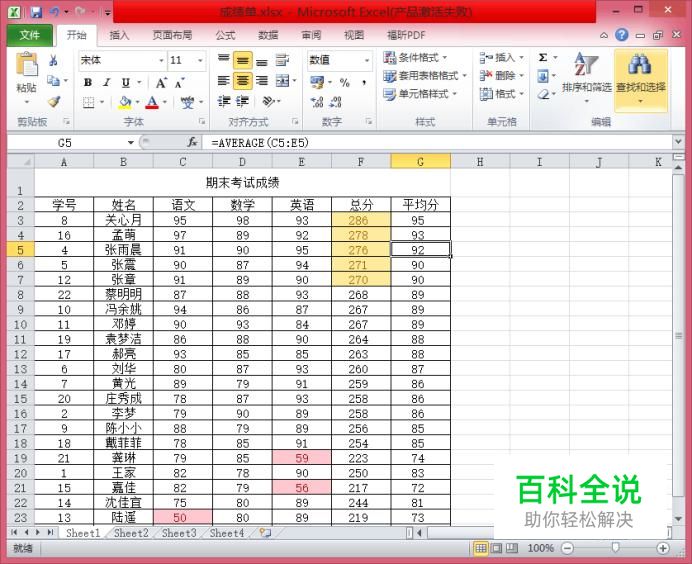Increase indent

click(x=242, y=102)
